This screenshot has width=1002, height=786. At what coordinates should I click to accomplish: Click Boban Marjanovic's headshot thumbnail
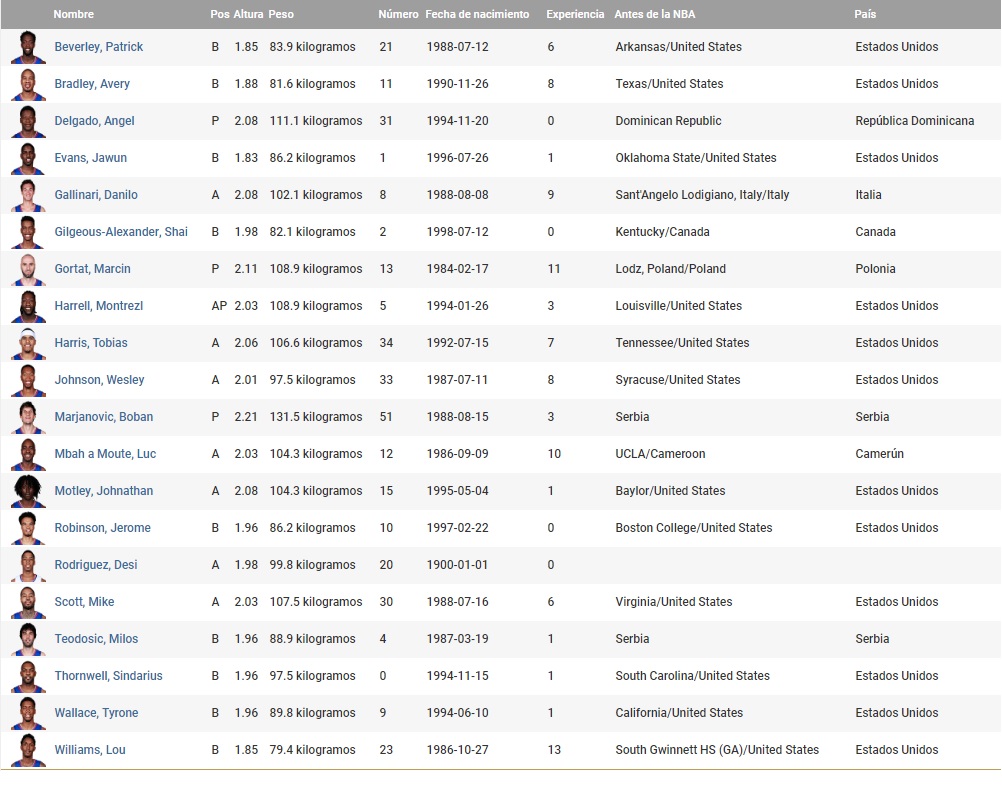28,417
